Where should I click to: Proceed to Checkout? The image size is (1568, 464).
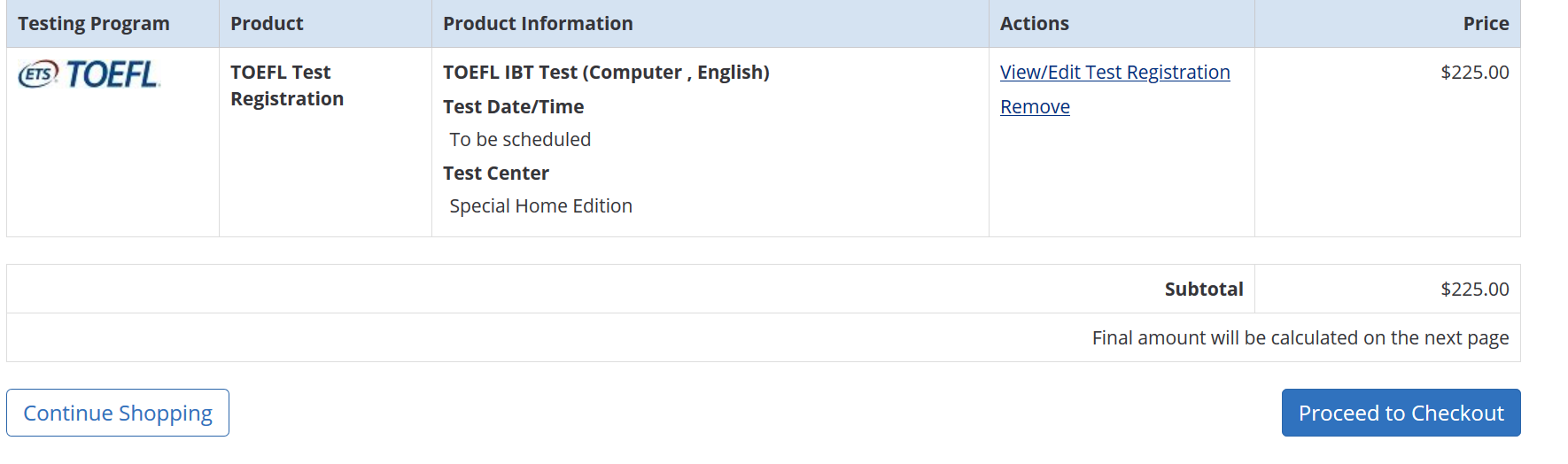[x=1401, y=413]
